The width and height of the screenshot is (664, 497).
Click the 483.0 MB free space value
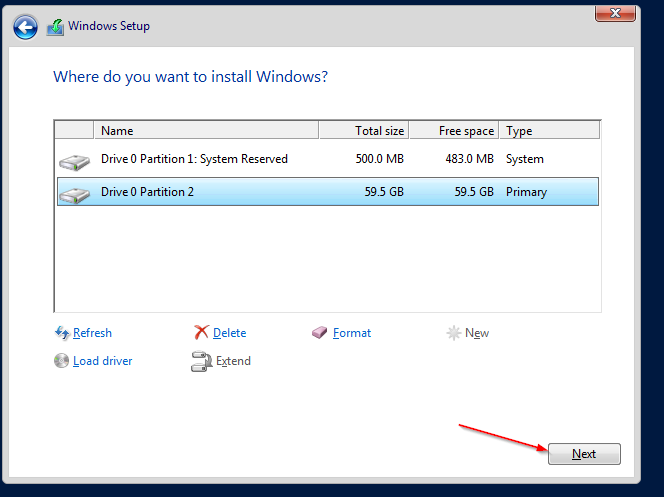point(470,159)
